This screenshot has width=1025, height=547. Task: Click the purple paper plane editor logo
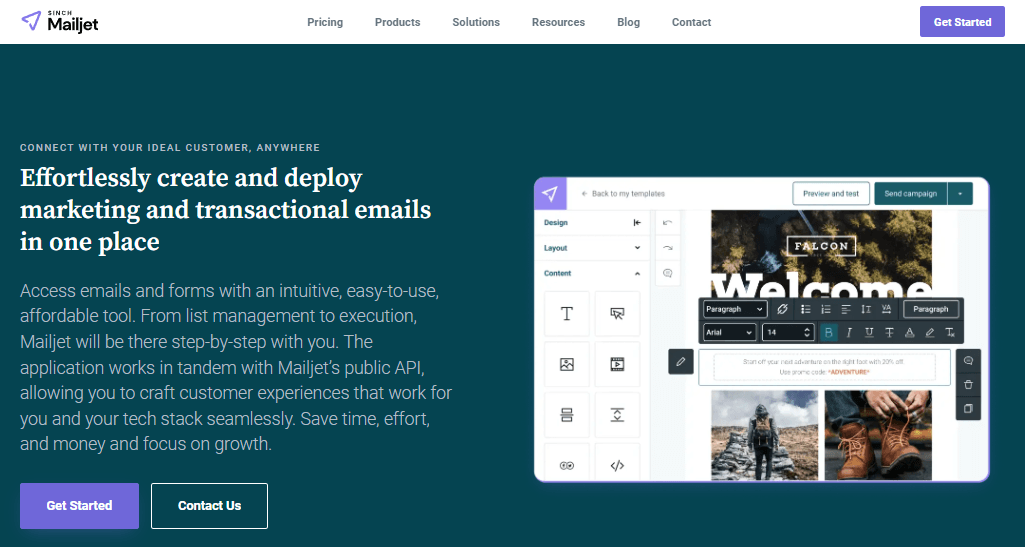click(x=550, y=193)
